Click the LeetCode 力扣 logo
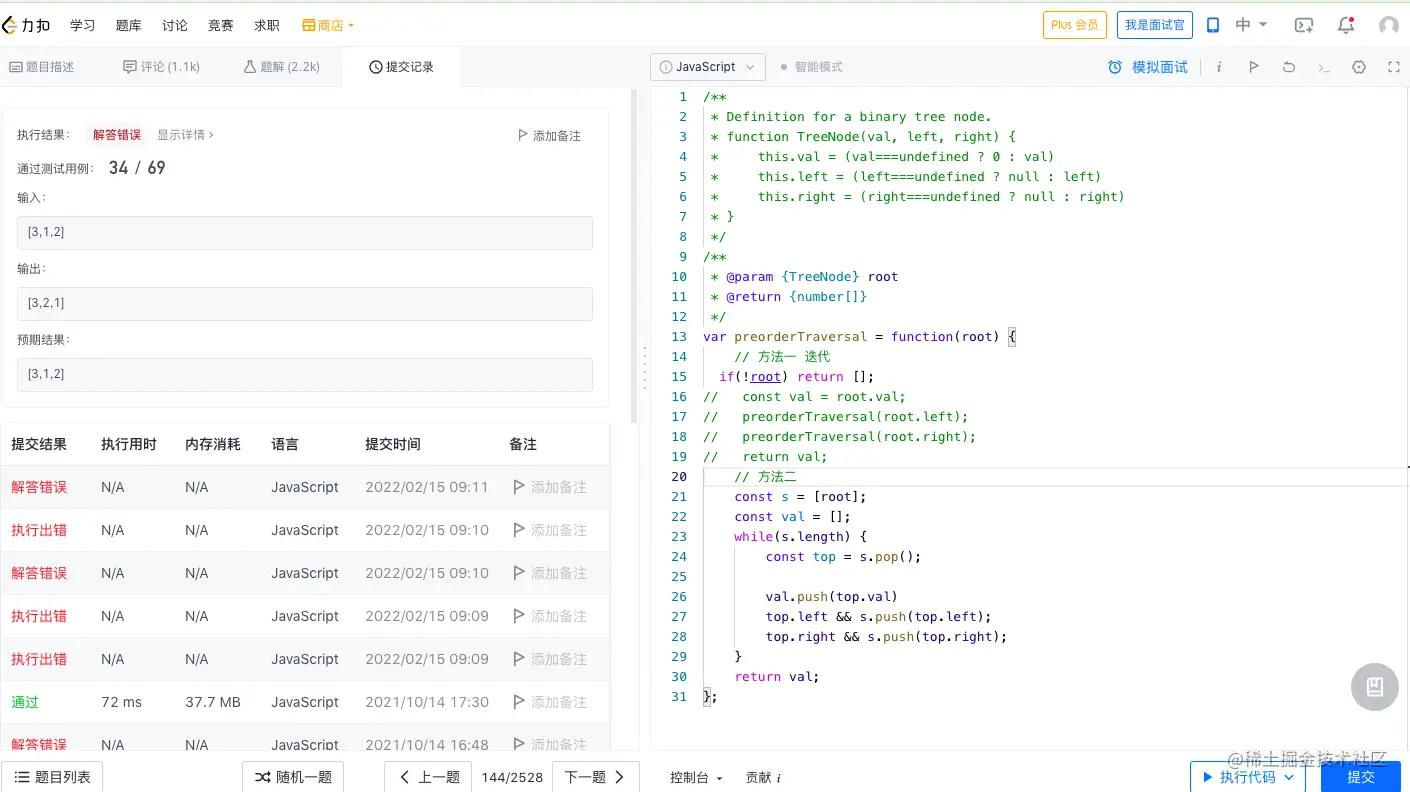 click(26, 25)
